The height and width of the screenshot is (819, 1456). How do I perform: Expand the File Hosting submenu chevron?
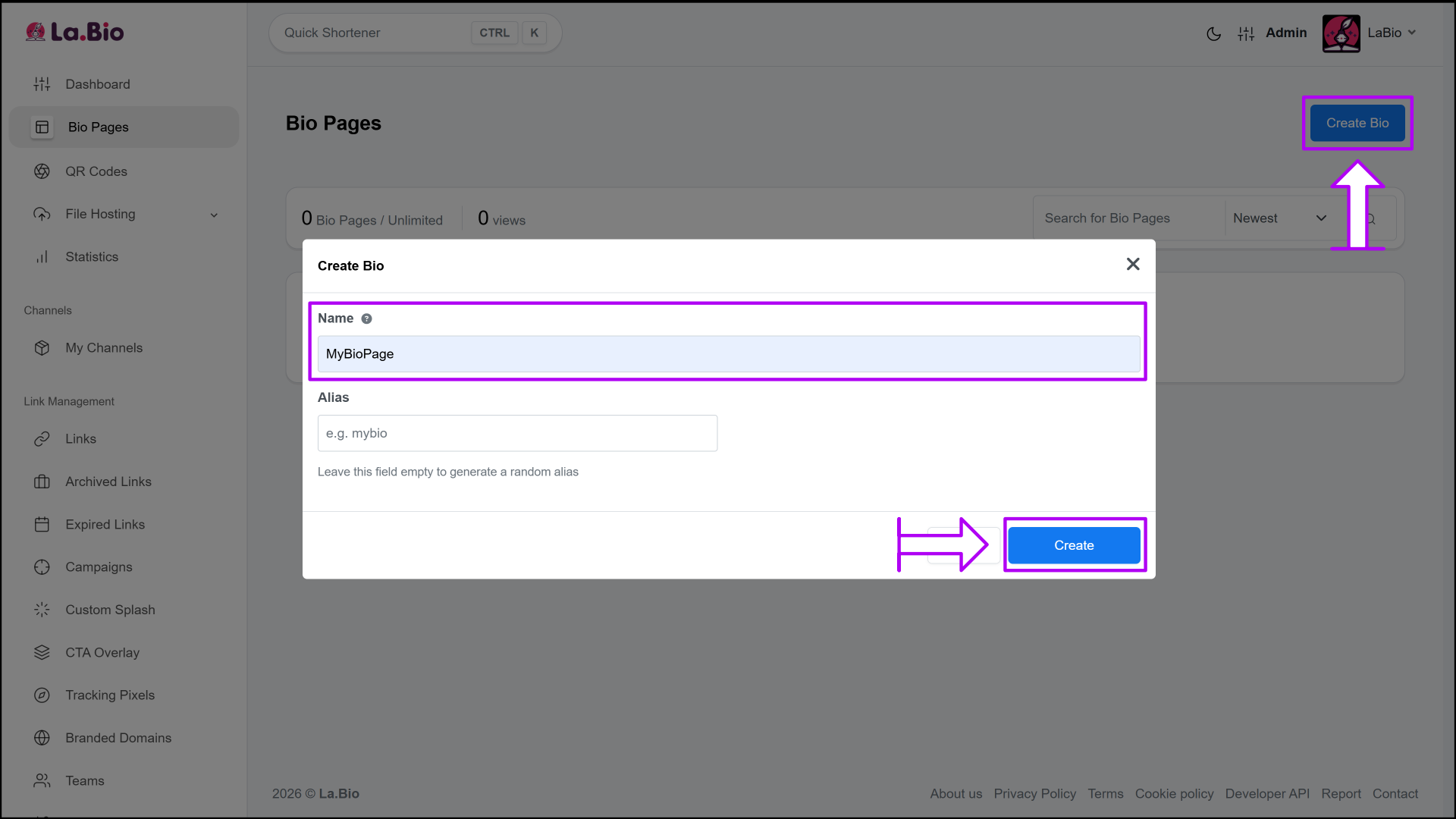point(214,215)
